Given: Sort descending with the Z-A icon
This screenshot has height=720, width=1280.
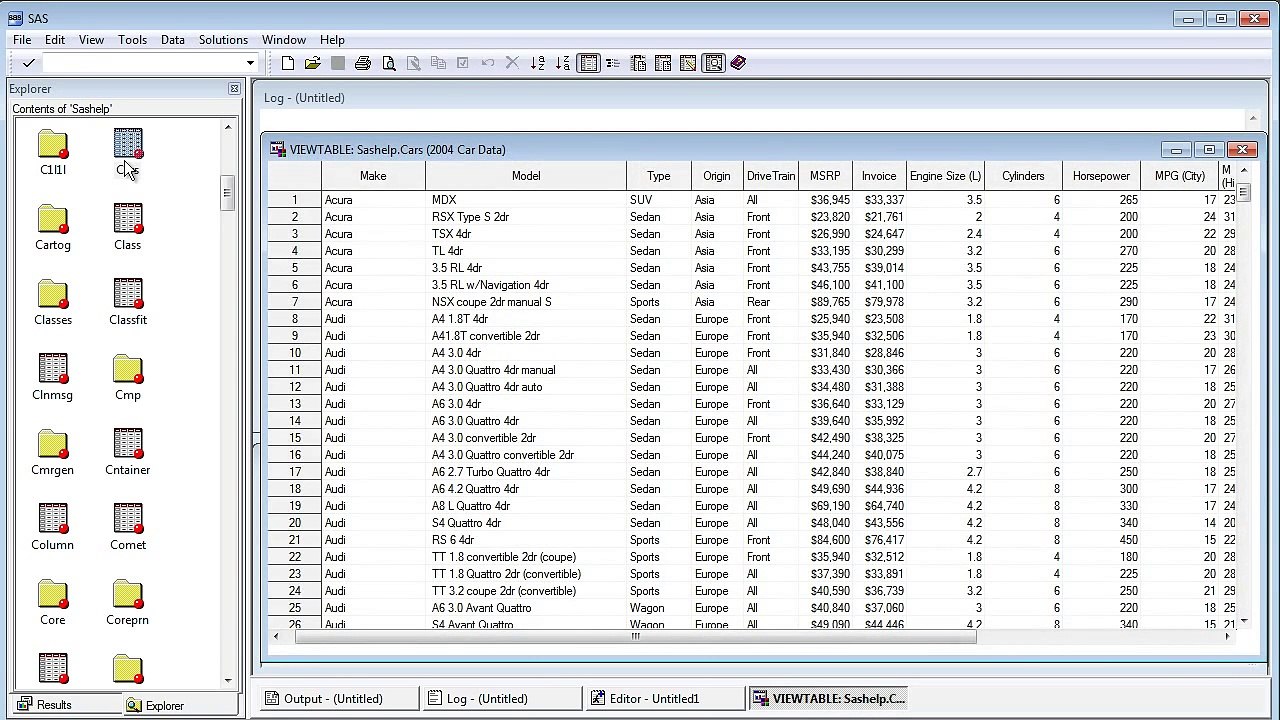Looking at the screenshot, I should click(563, 63).
